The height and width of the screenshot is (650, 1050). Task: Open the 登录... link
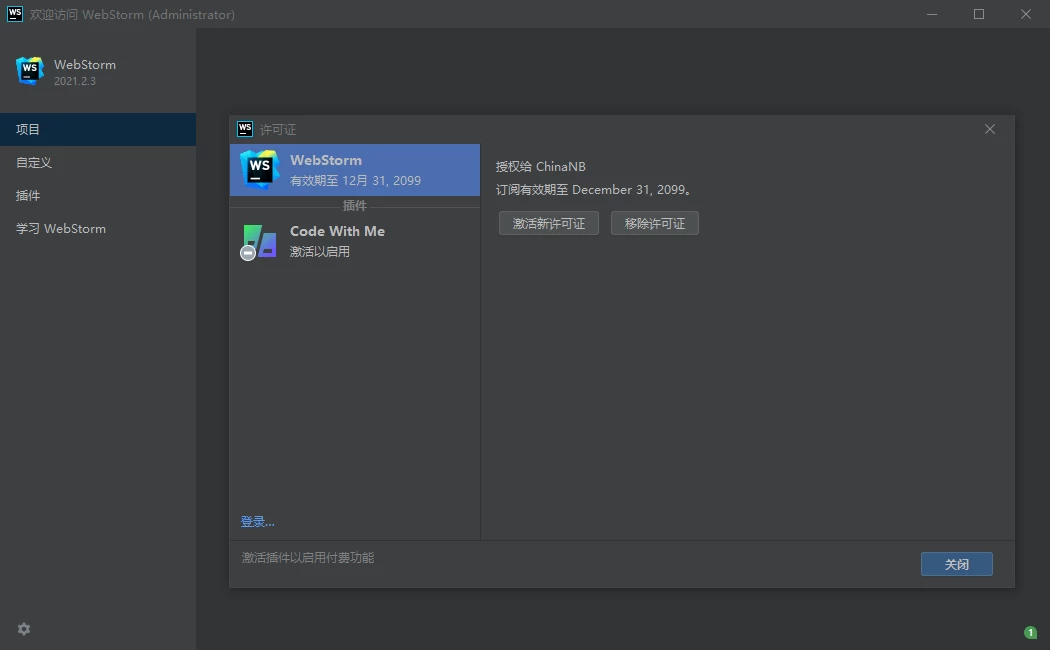(257, 521)
